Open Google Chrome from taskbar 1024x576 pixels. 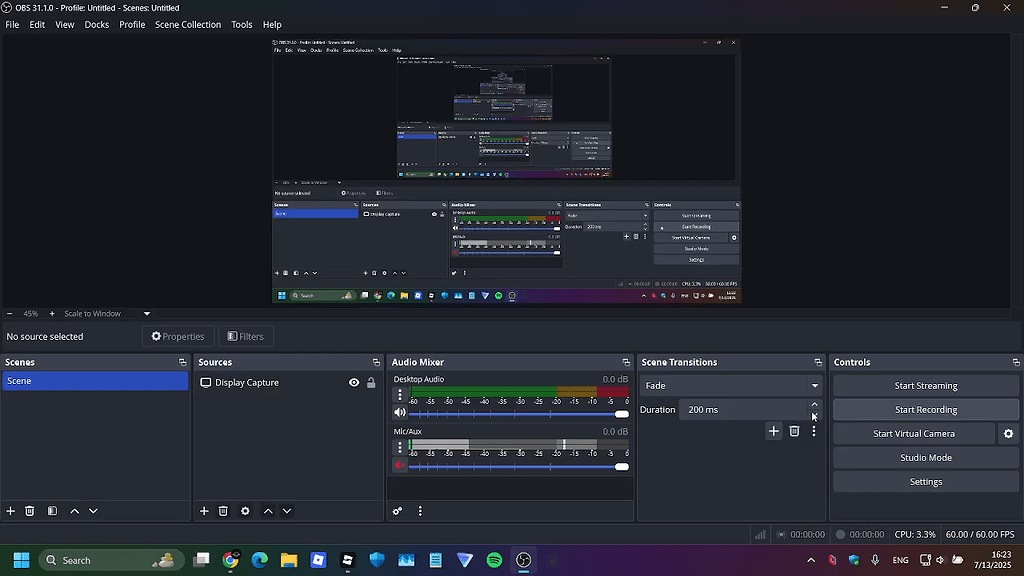tap(231, 560)
